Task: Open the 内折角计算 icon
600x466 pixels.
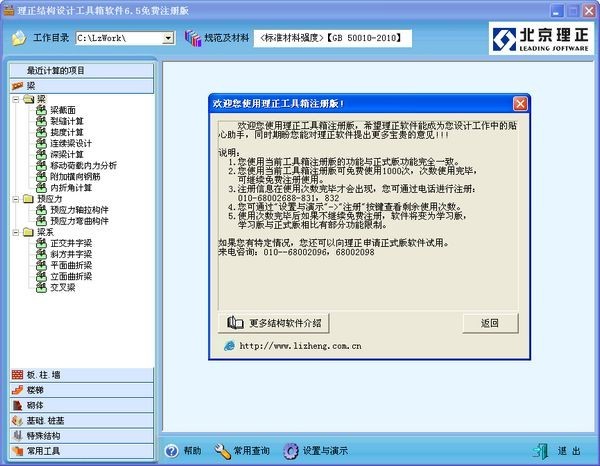Action: pos(41,188)
